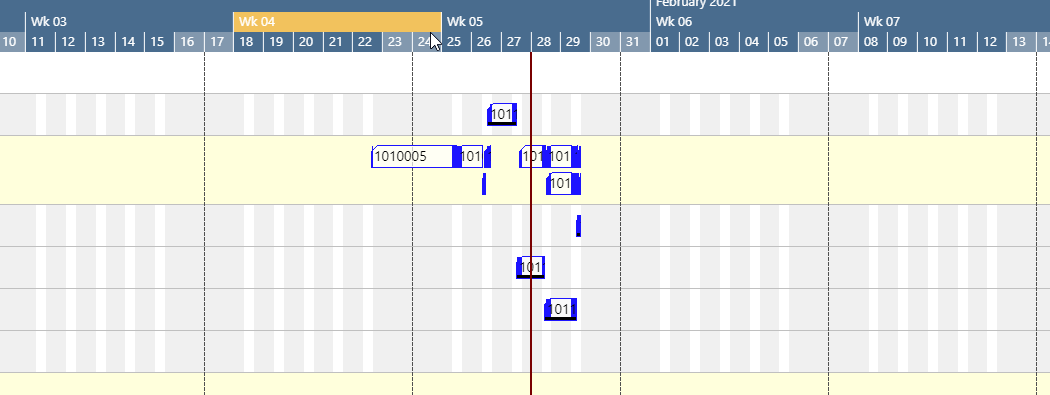This screenshot has height=395, width=1050.
Task: Click day 18 in the date header
Action: 248,42
